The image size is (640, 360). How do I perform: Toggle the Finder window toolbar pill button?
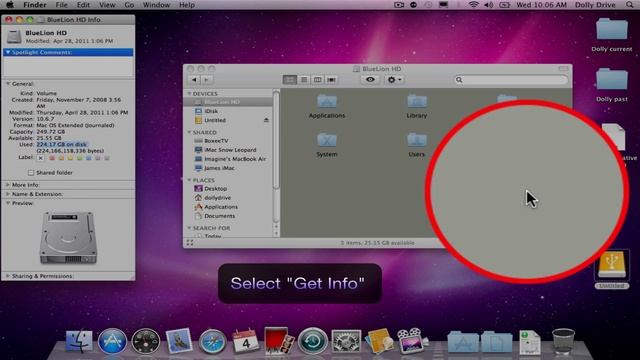point(563,69)
